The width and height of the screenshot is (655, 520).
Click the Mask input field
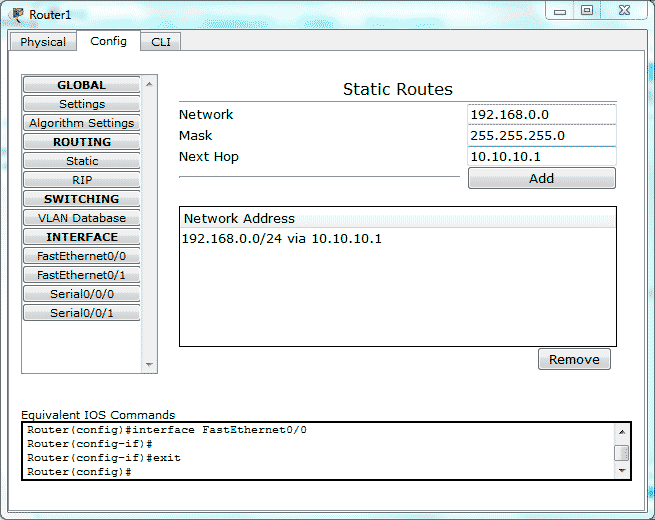(541, 135)
